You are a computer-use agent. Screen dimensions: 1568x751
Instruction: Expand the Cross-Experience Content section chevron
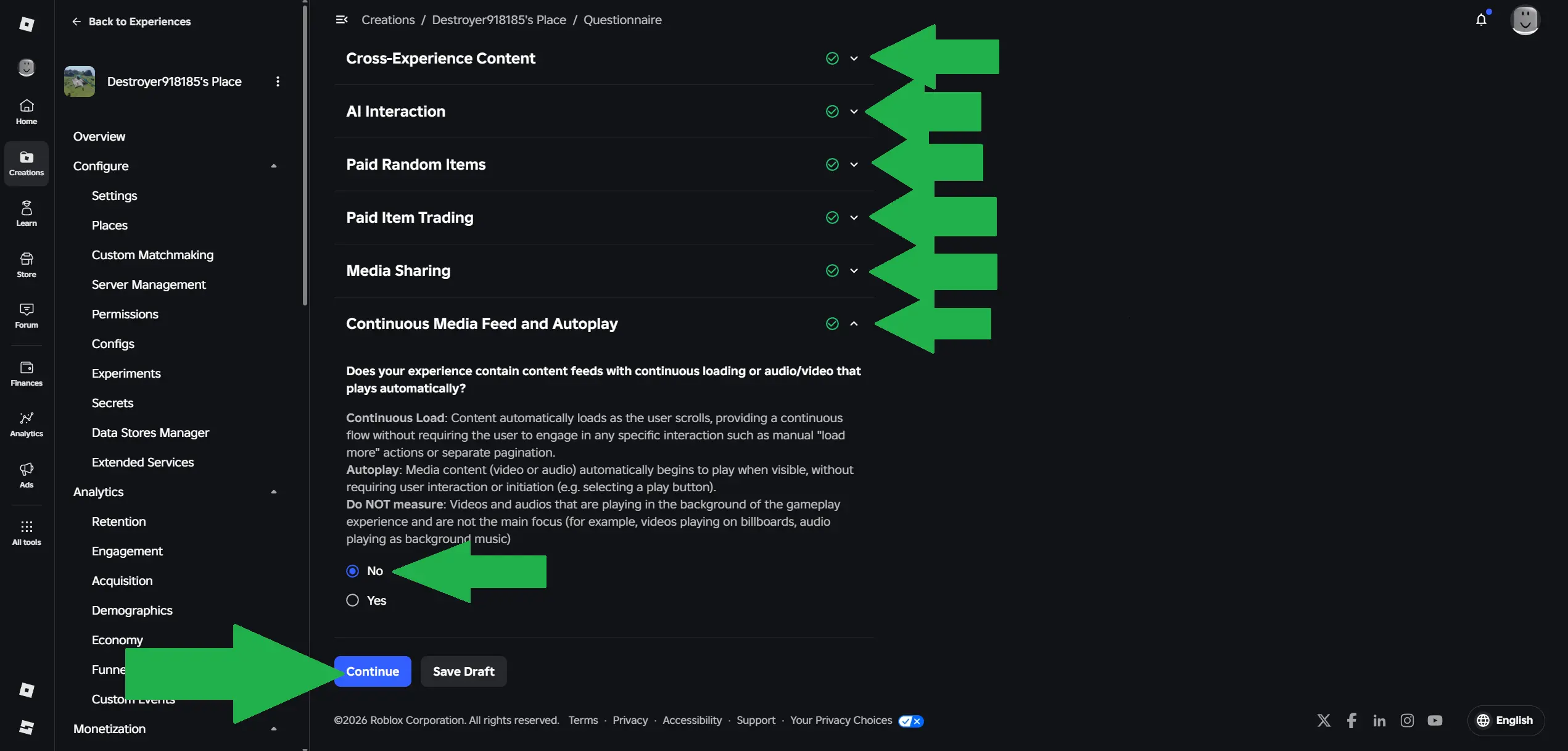click(x=854, y=59)
